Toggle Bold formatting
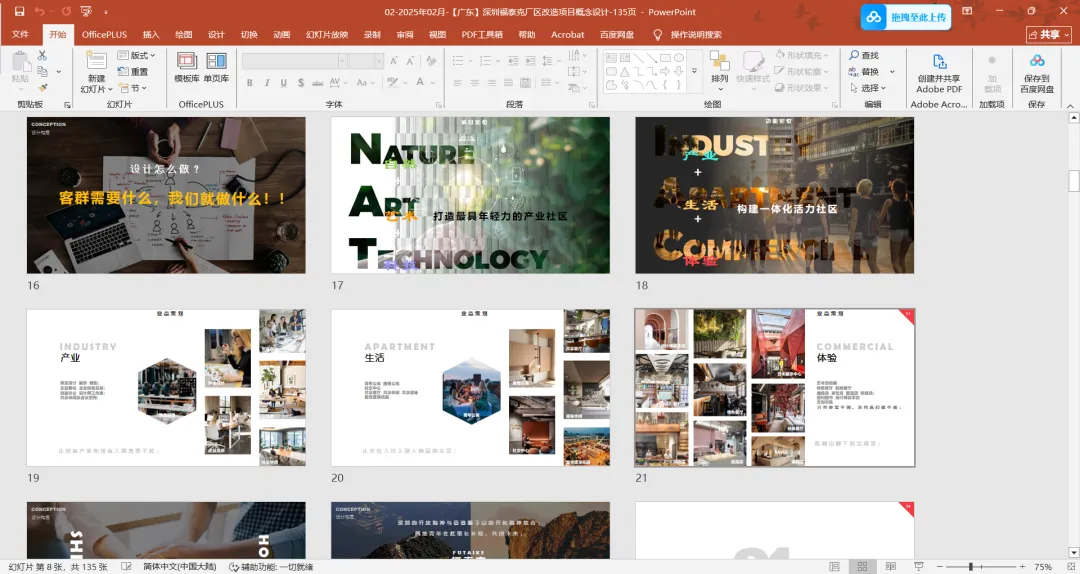Viewport: 1080px width, 574px height. pos(249,83)
